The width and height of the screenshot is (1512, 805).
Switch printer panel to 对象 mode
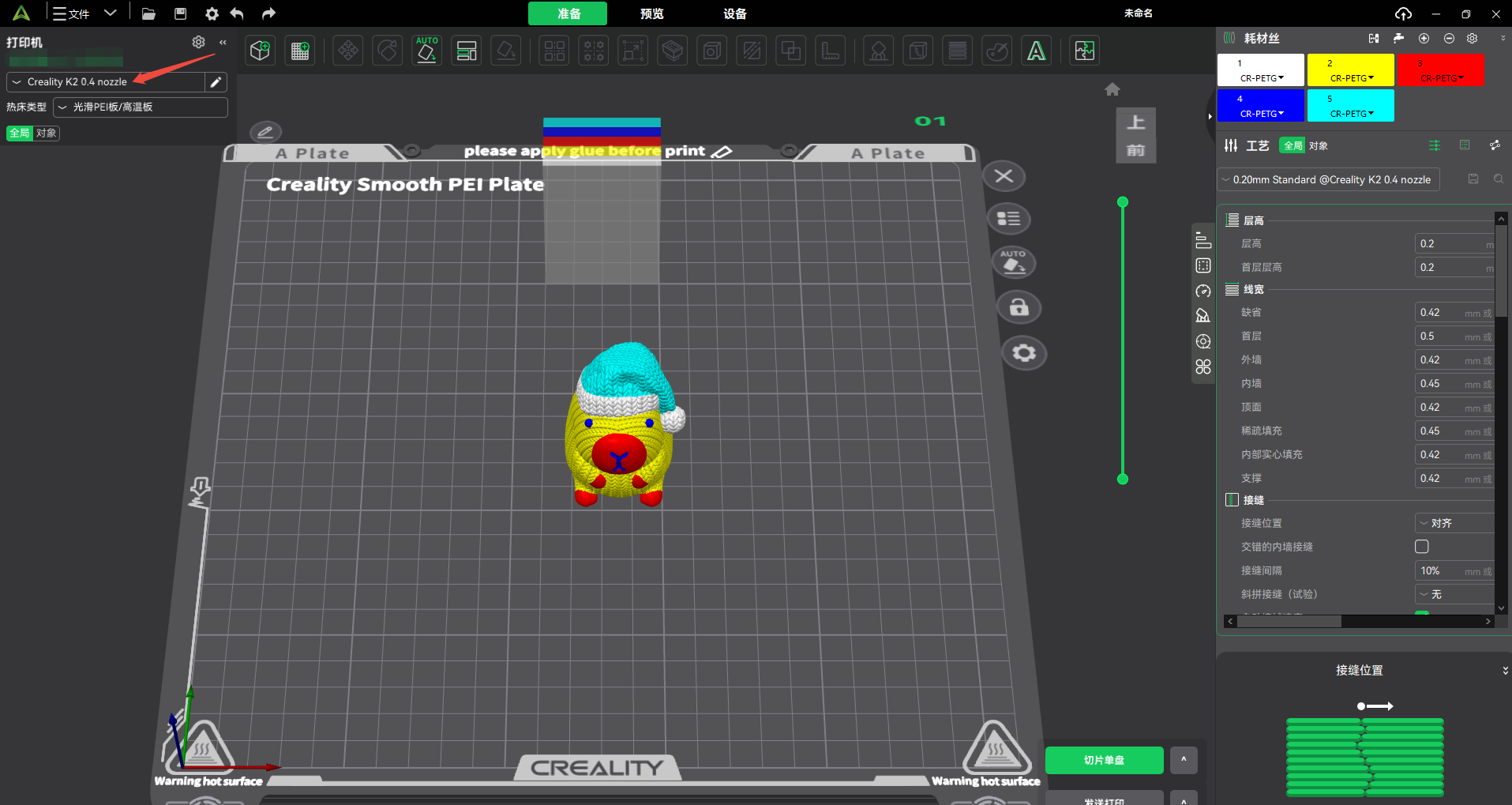[x=47, y=133]
